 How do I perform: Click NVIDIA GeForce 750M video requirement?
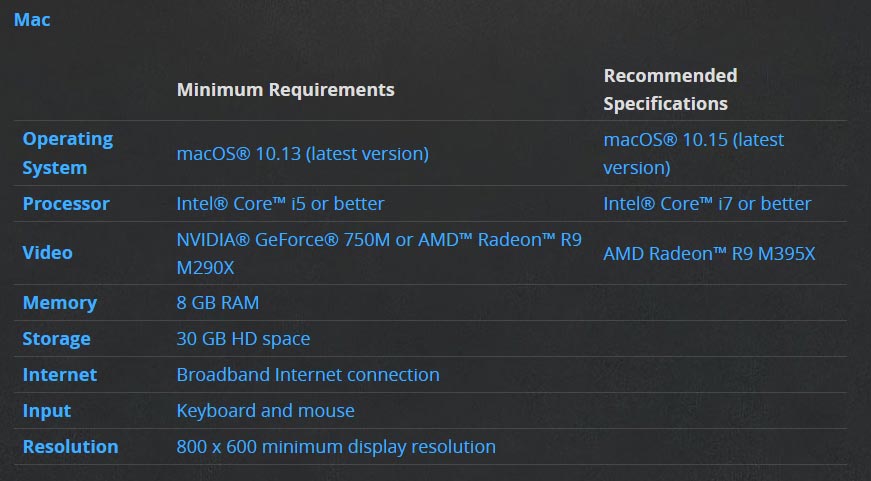(x=379, y=253)
